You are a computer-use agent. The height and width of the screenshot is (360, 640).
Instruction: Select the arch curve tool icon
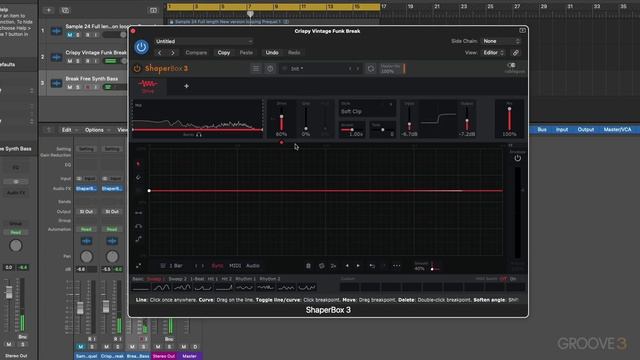click(138, 226)
